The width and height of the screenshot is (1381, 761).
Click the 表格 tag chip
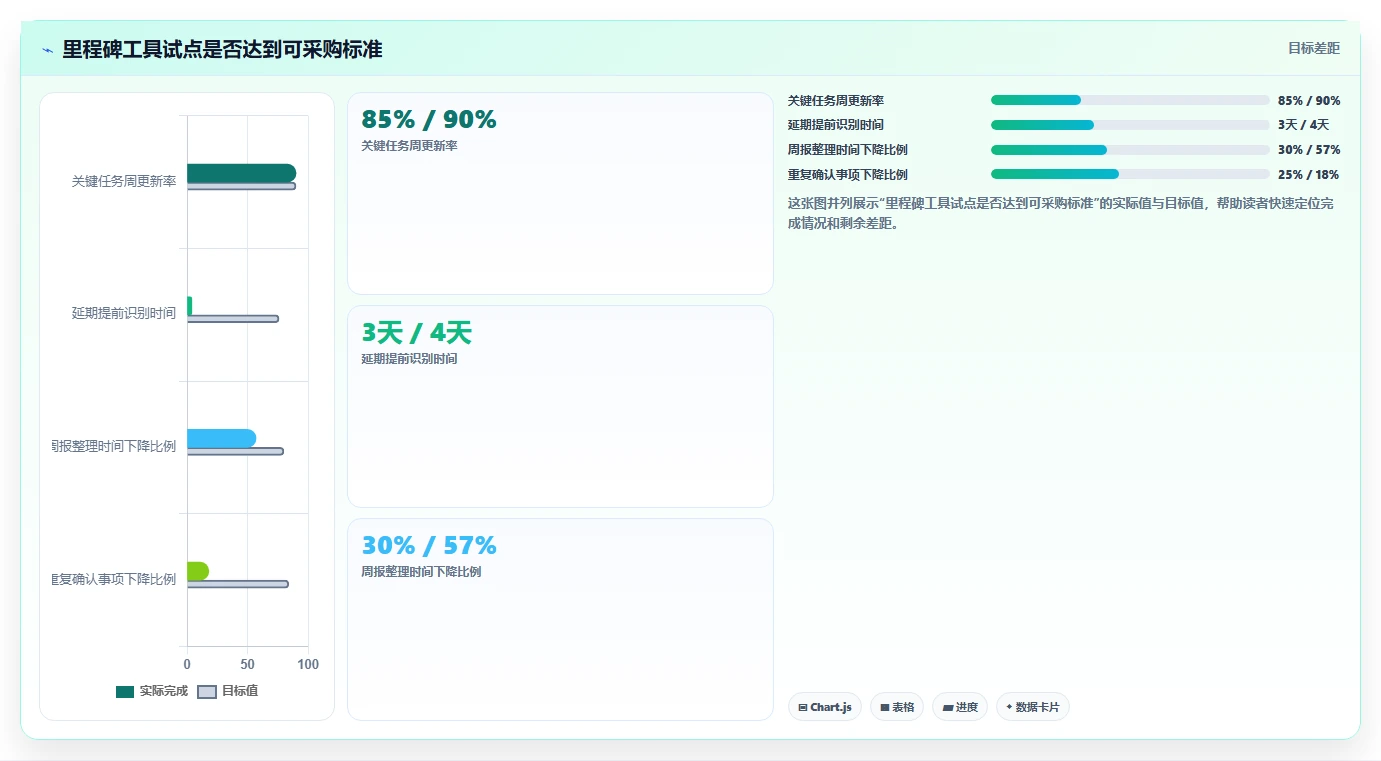click(x=897, y=707)
